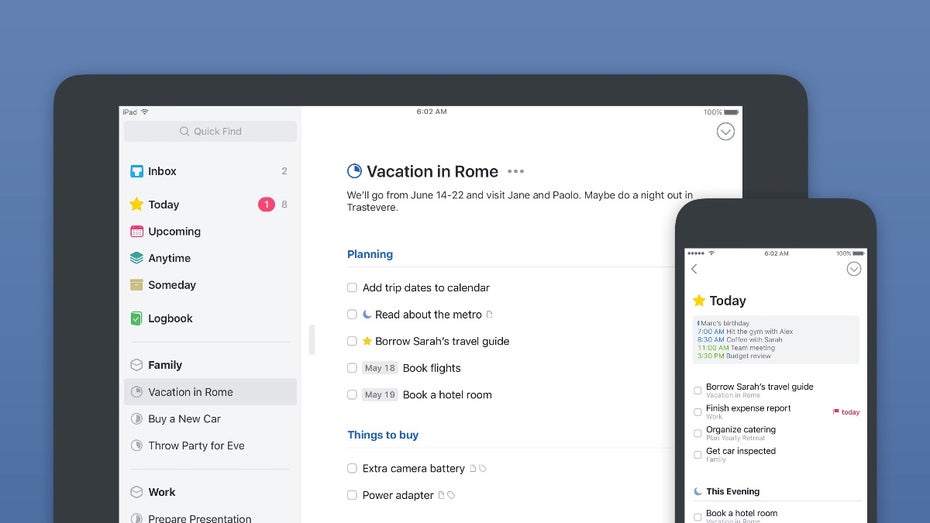Open the Inbox list

pyautogui.click(x=211, y=171)
